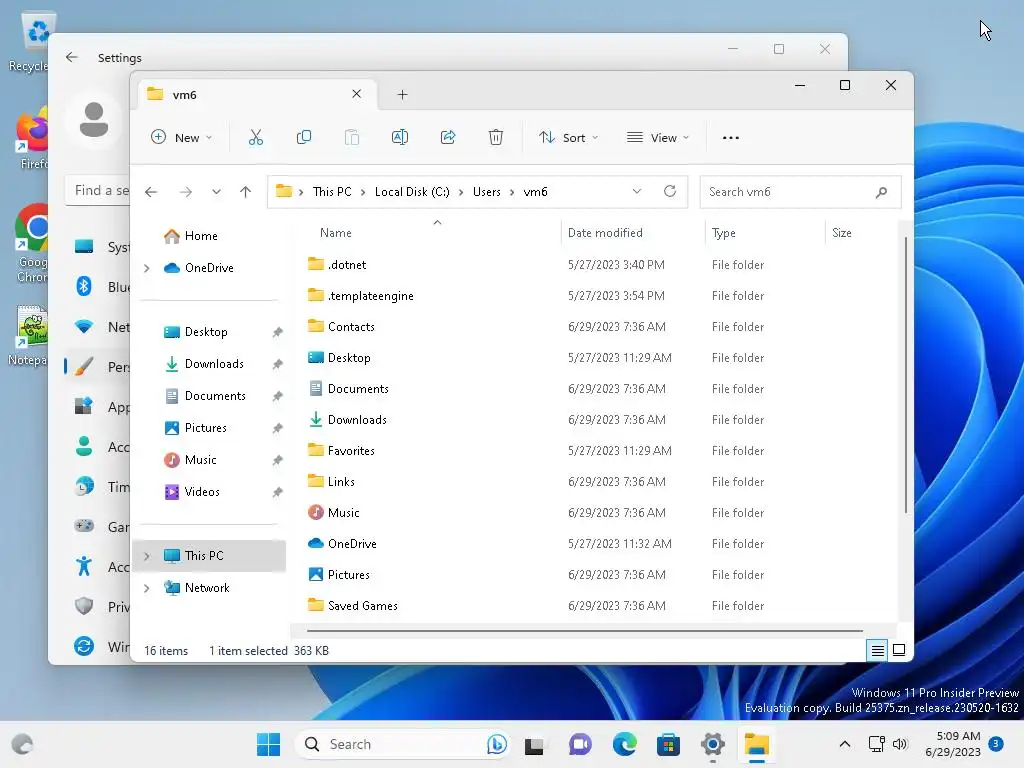Refresh the vm6 folder view
Screen dimensions: 1024x768
[669, 191]
